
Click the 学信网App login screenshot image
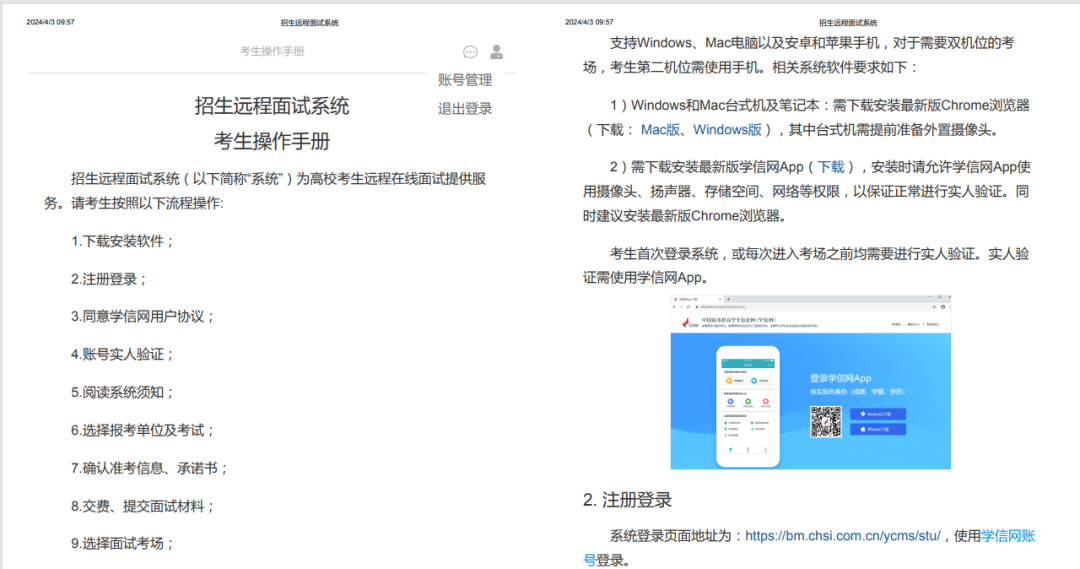(811, 382)
